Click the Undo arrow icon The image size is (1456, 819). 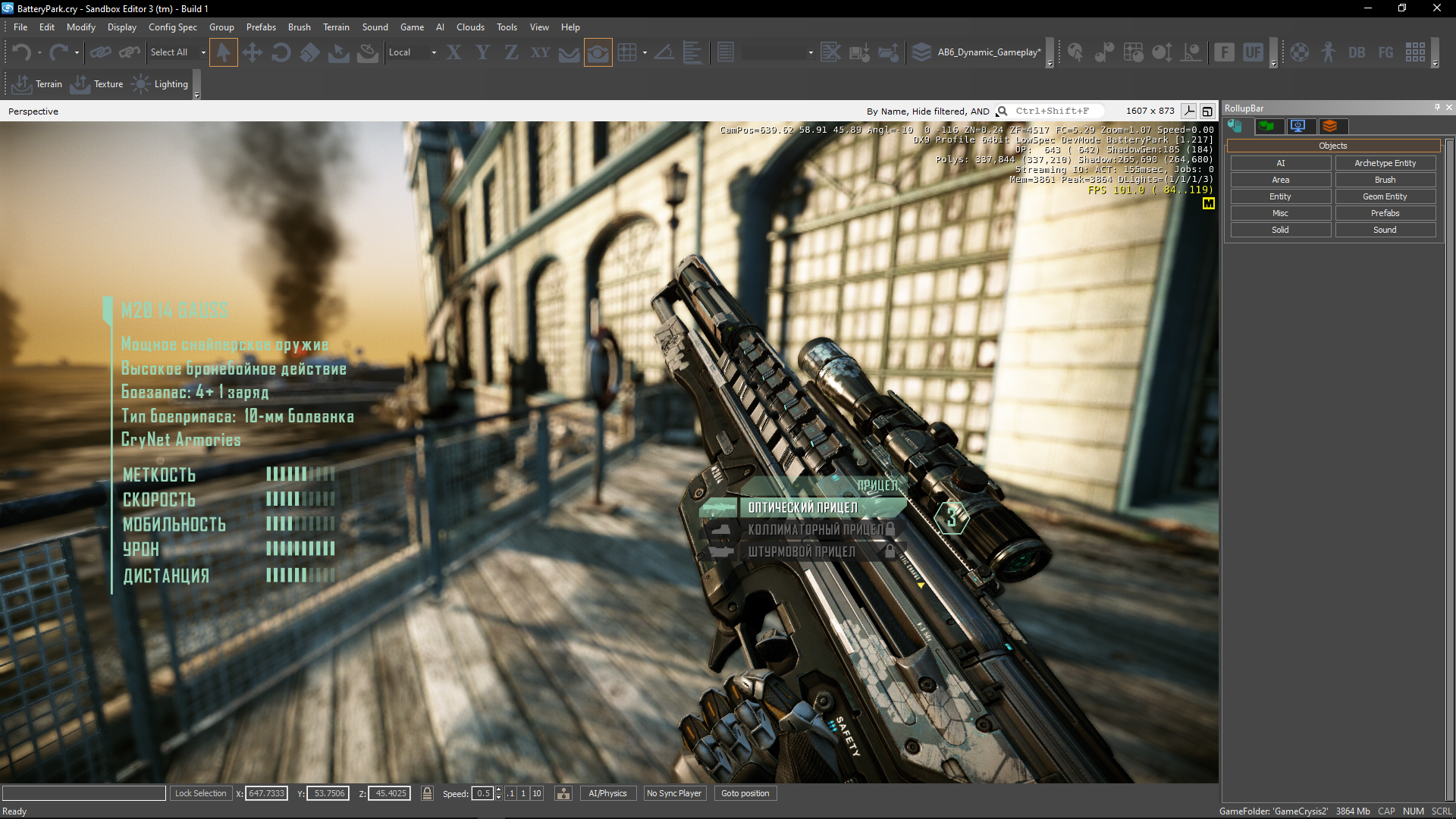(x=20, y=52)
